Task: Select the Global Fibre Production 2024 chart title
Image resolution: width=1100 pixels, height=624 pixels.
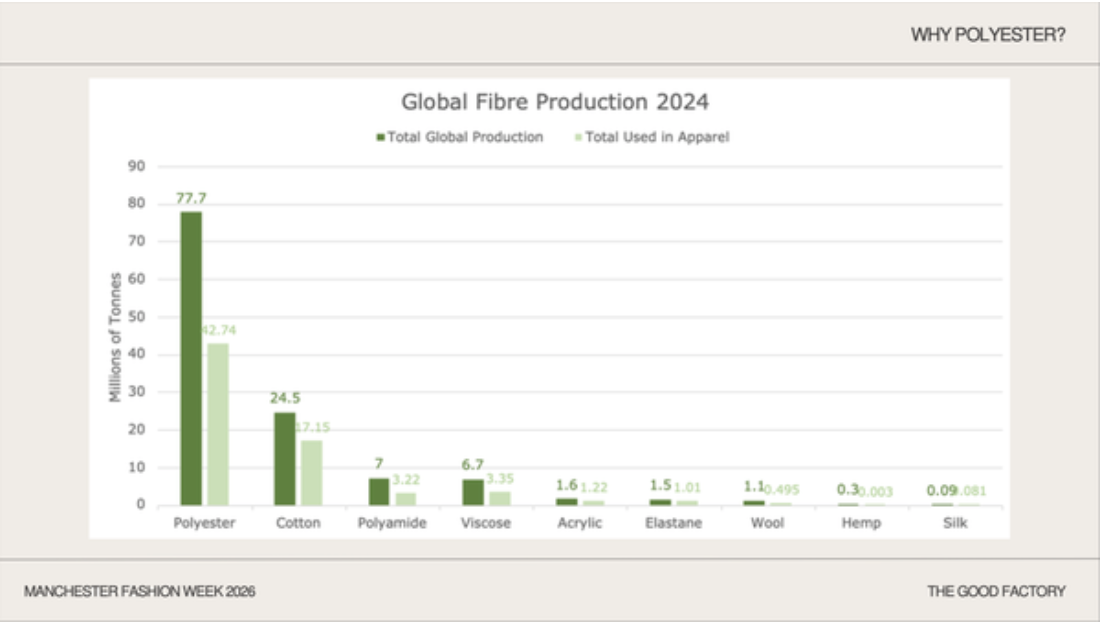Action: [555, 102]
